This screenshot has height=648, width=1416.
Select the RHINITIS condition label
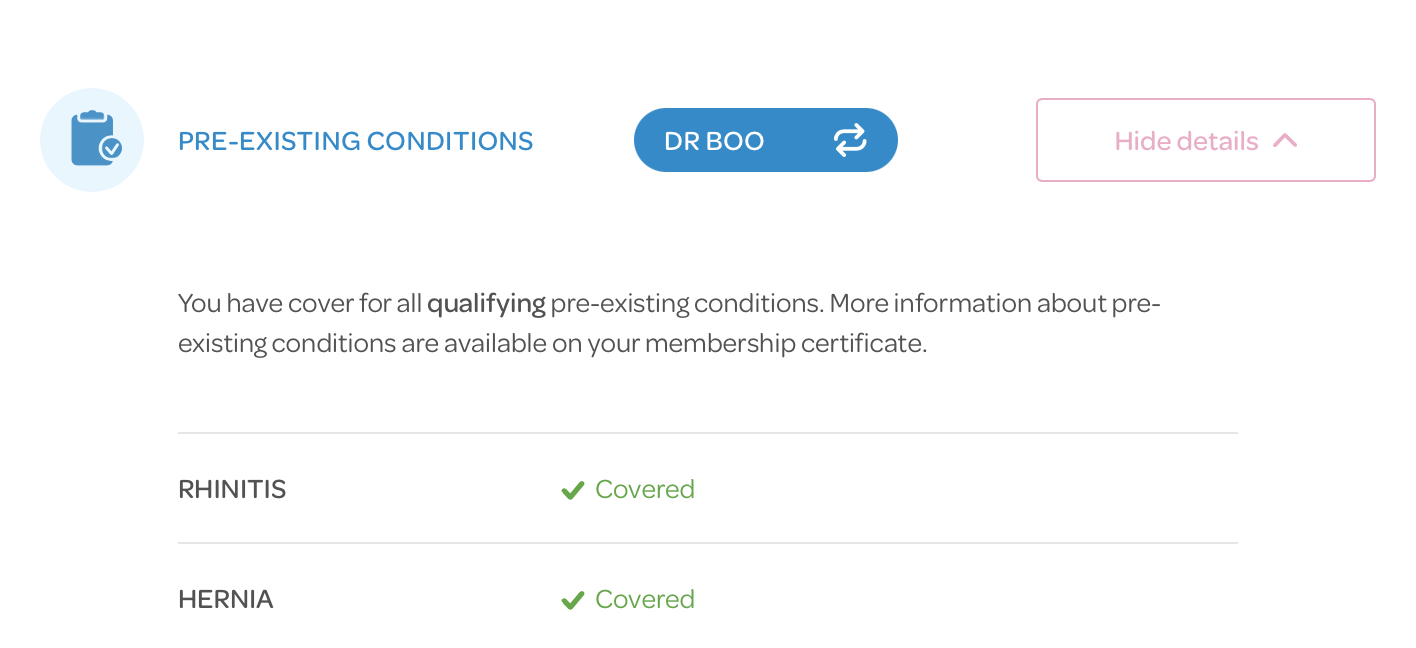coord(232,490)
